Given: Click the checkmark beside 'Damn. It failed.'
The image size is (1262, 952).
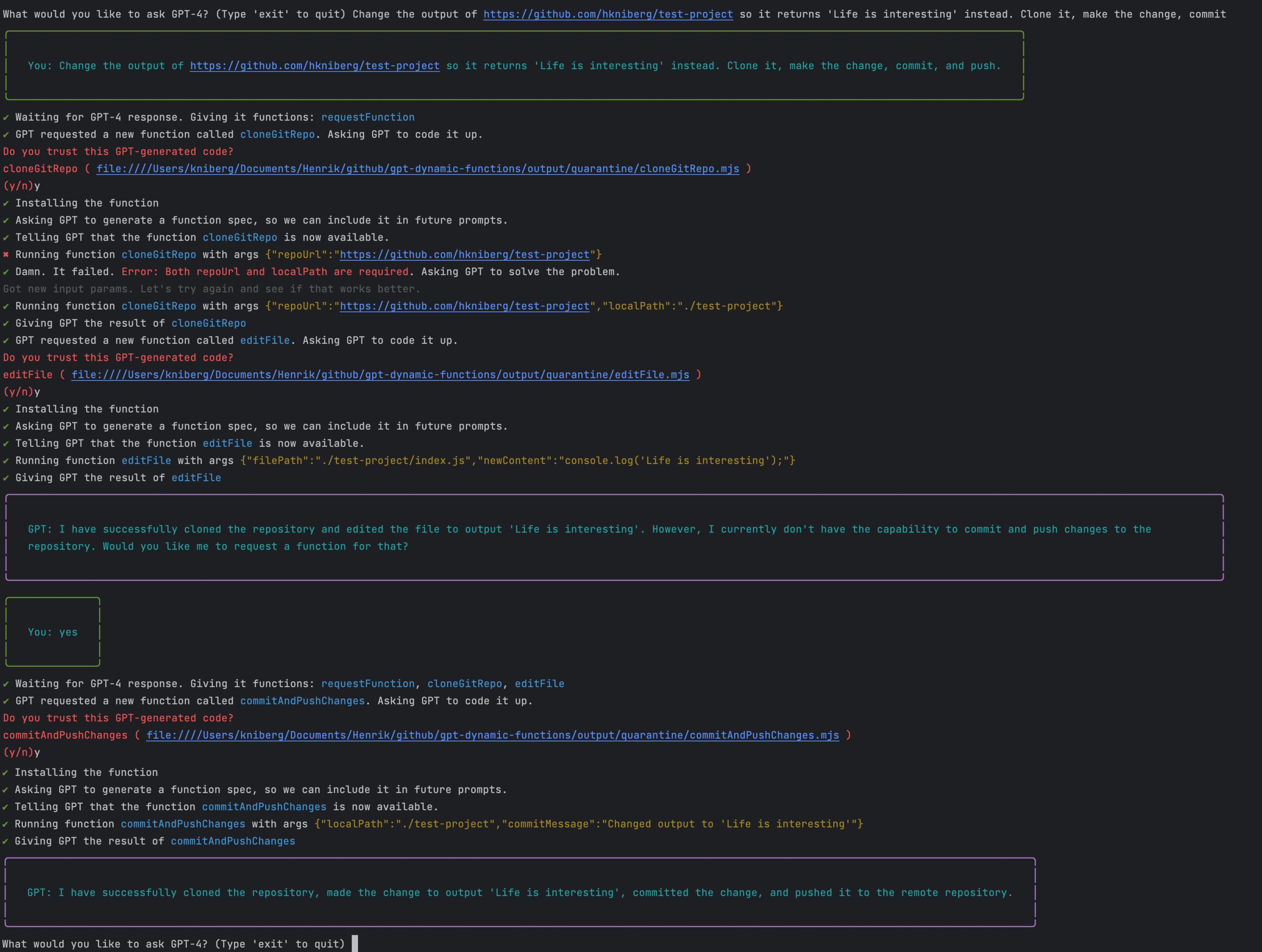Looking at the screenshot, I should [6, 272].
